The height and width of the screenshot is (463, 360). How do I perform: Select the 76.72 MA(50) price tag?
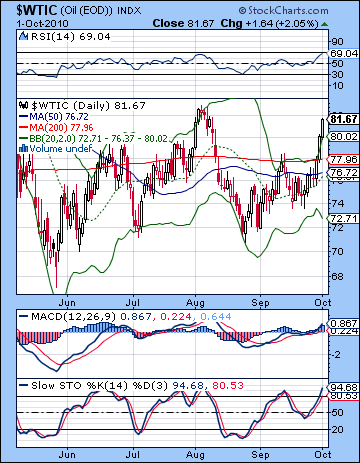pos(343,172)
